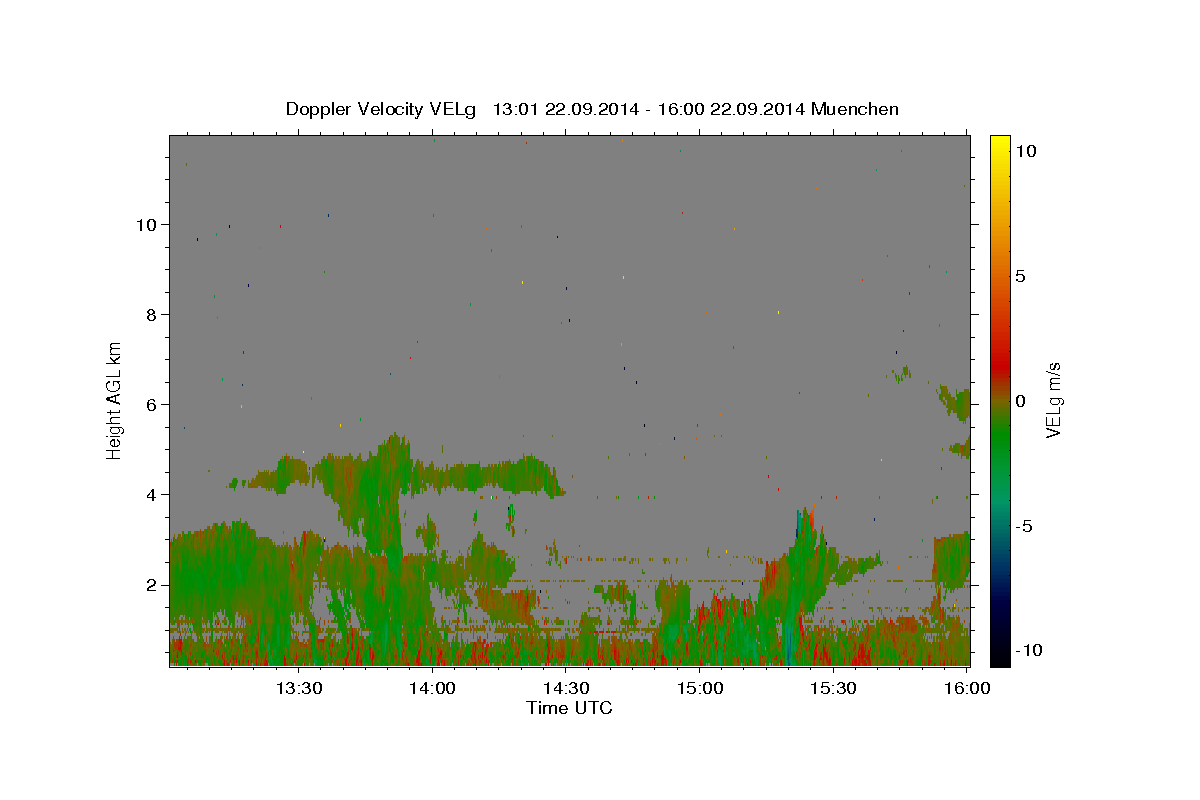Click the height tick label 4
This screenshot has height=800, width=1200.
pyautogui.click(x=152, y=494)
